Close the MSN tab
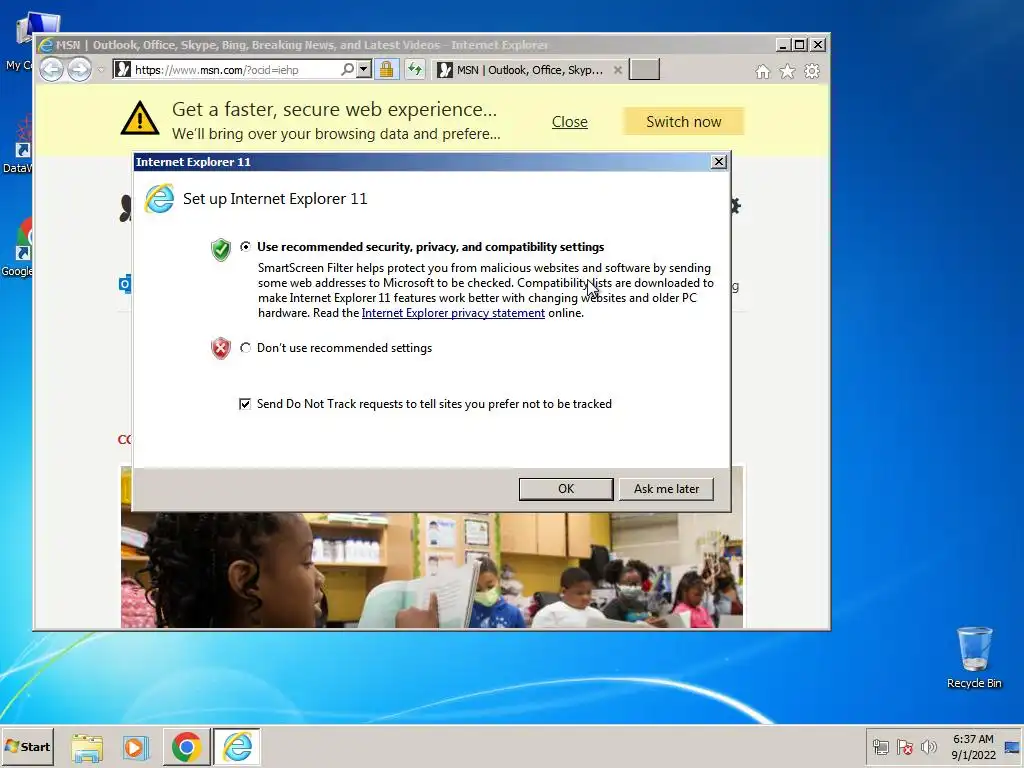This screenshot has height=768, width=1024. pyautogui.click(x=617, y=70)
